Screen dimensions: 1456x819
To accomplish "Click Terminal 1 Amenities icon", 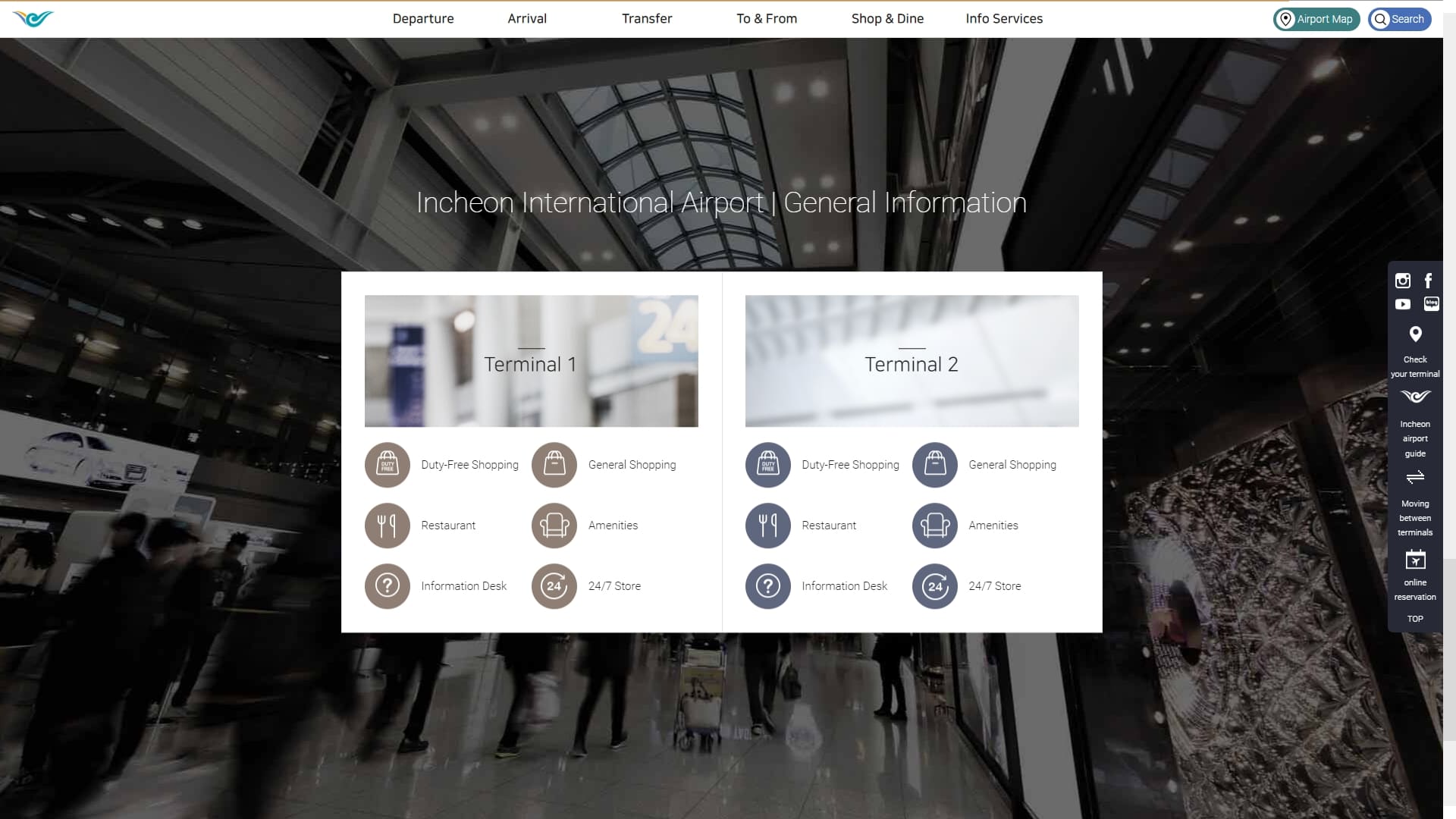I will tap(554, 526).
